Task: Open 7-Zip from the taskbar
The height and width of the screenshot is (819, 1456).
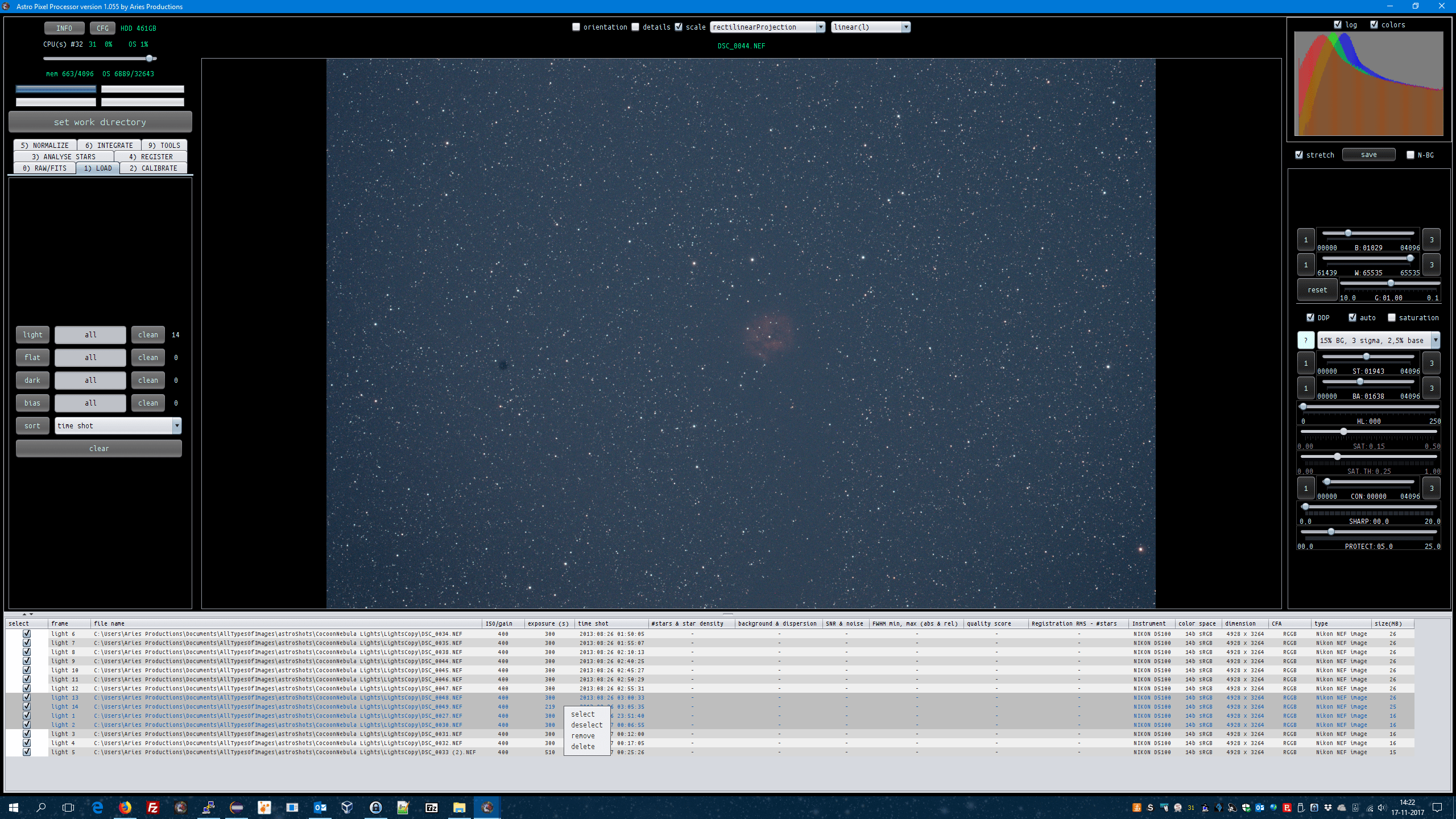Action: 431,807
